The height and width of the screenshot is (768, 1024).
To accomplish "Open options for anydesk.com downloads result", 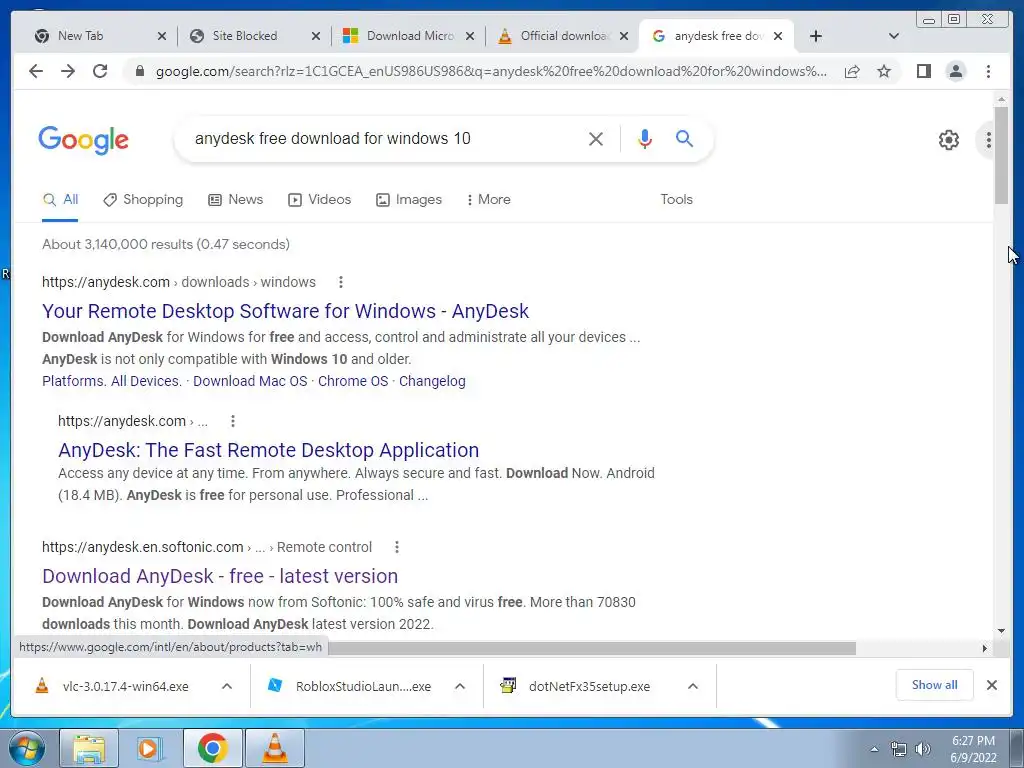I will pyautogui.click(x=340, y=282).
